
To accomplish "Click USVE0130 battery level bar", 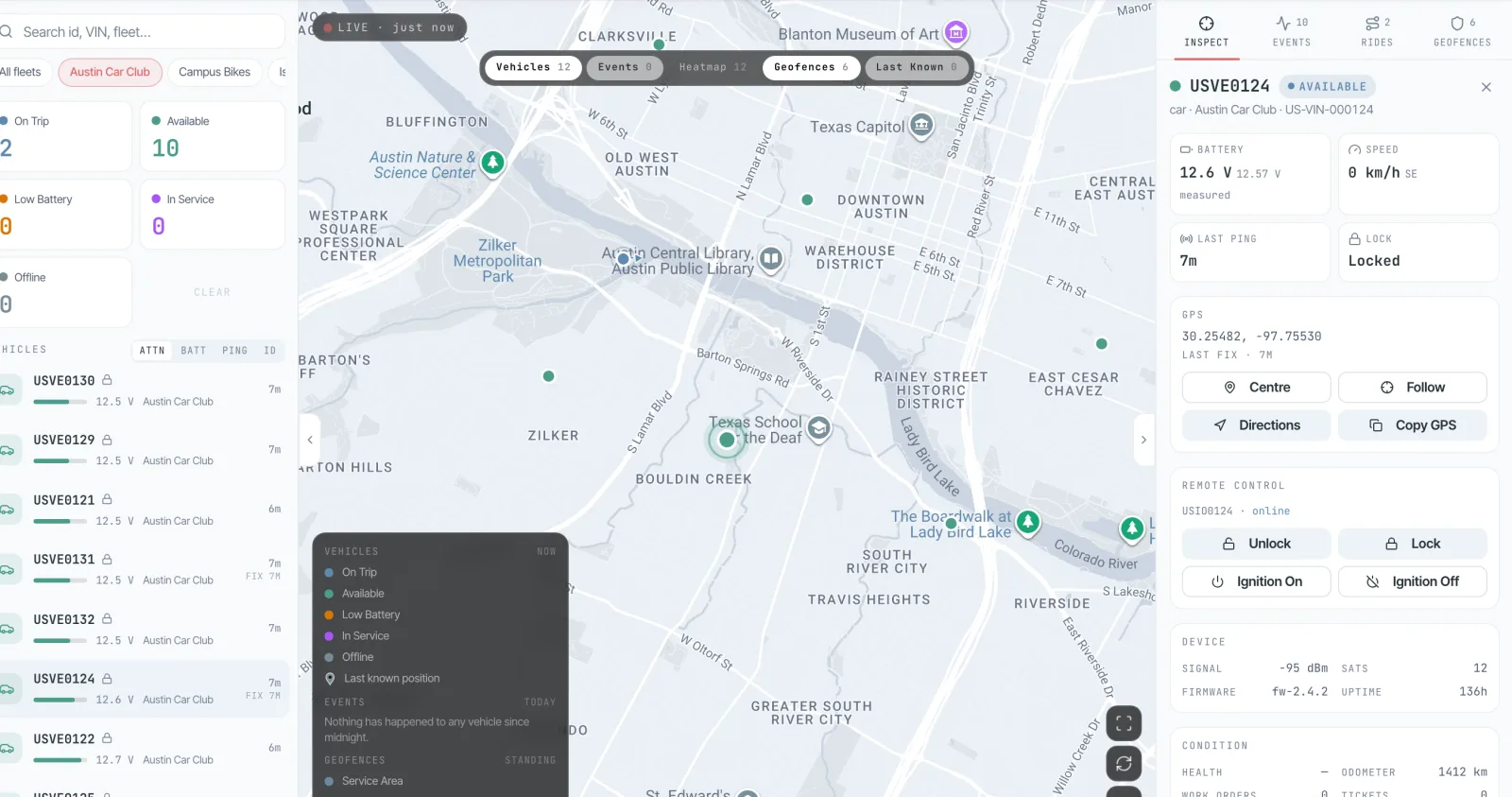I will point(60,402).
